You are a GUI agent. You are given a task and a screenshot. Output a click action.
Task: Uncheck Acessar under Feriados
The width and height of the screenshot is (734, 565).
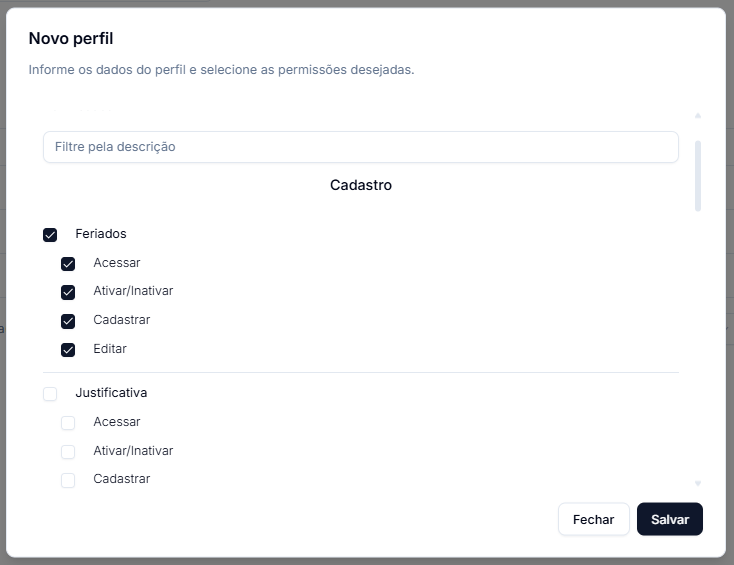coord(68,264)
